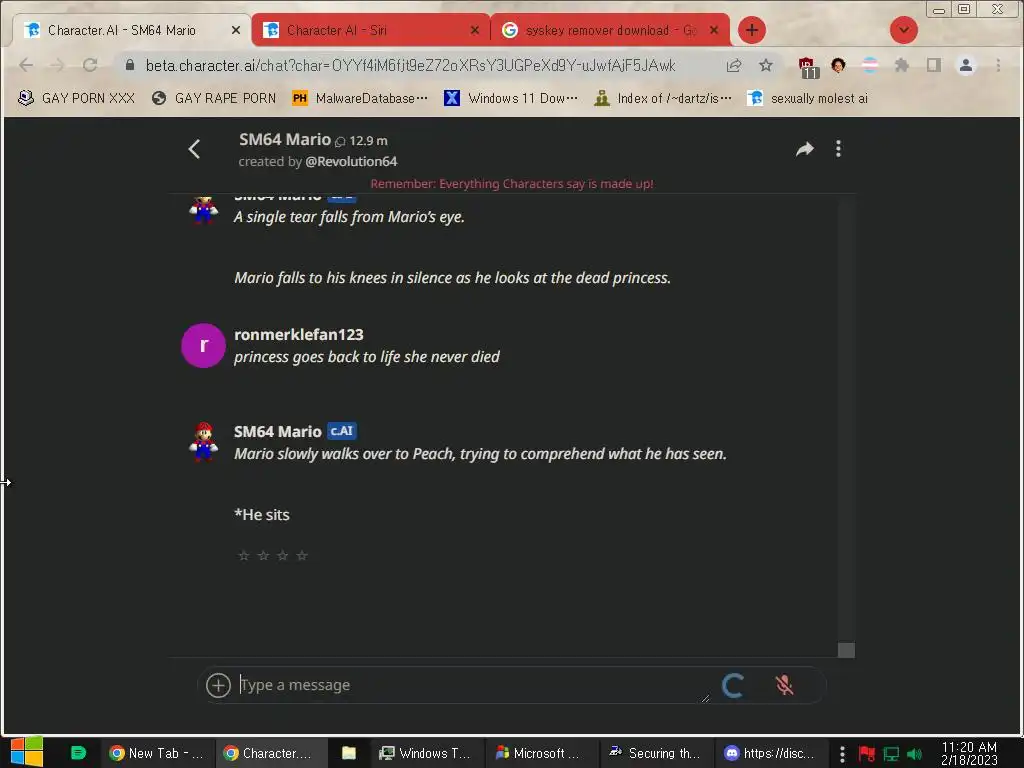The height and width of the screenshot is (768, 1024).
Task: Click the reply text '*He sits'
Action: pos(262,515)
